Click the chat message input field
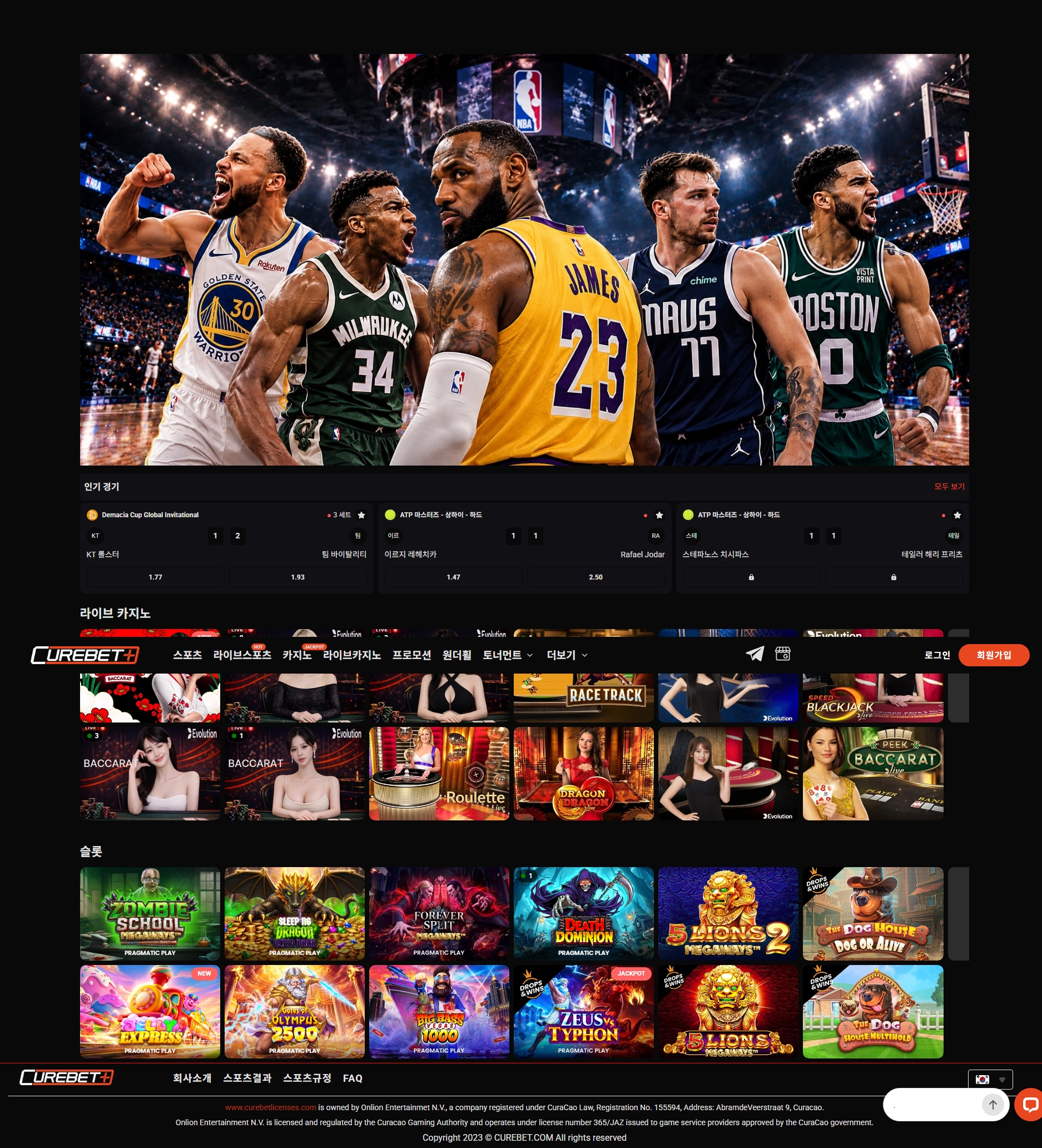1042x1148 pixels. tap(934, 1105)
